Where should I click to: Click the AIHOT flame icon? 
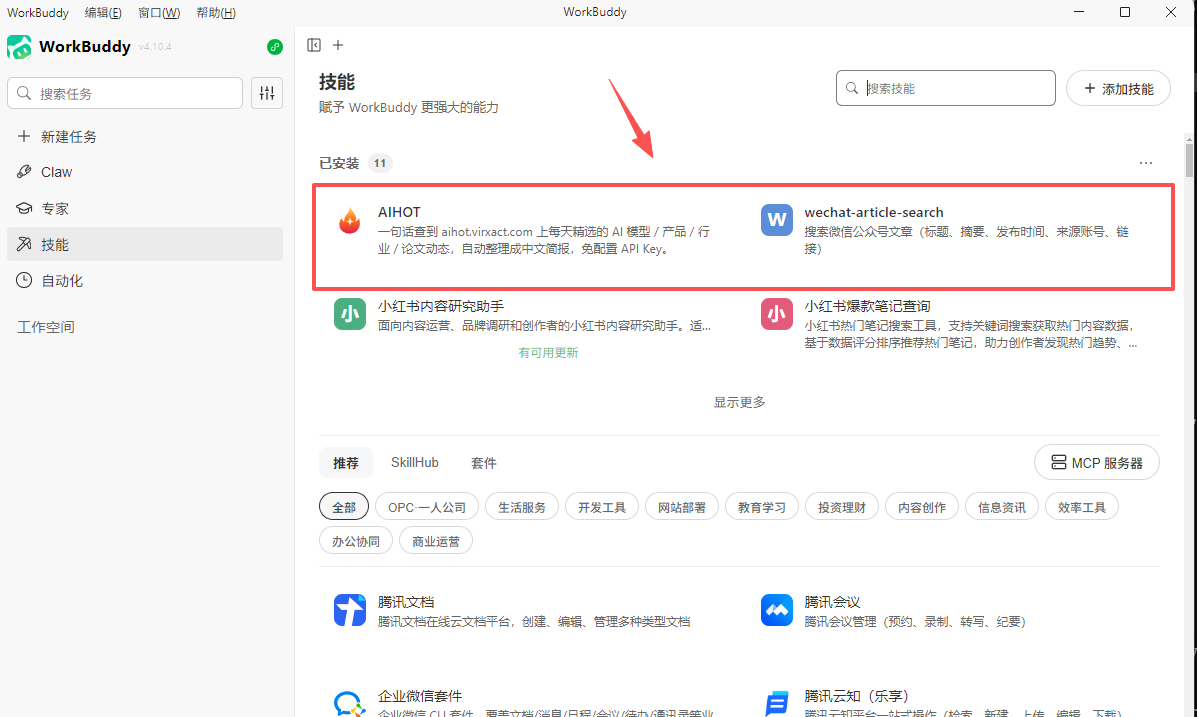tap(350, 221)
